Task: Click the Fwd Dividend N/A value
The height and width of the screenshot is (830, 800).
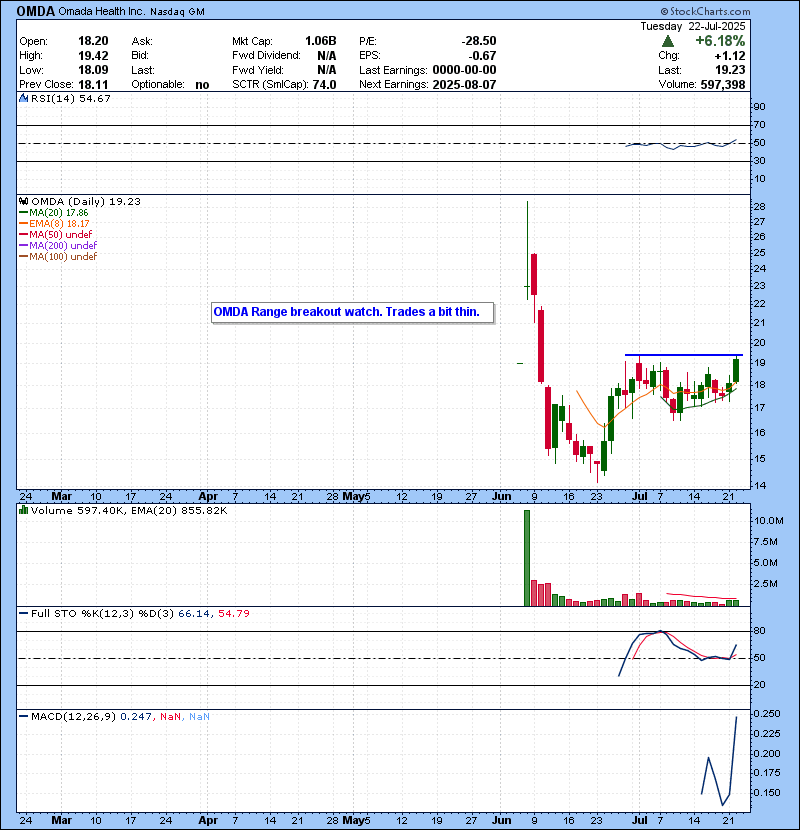Action: click(x=327, y=56)
